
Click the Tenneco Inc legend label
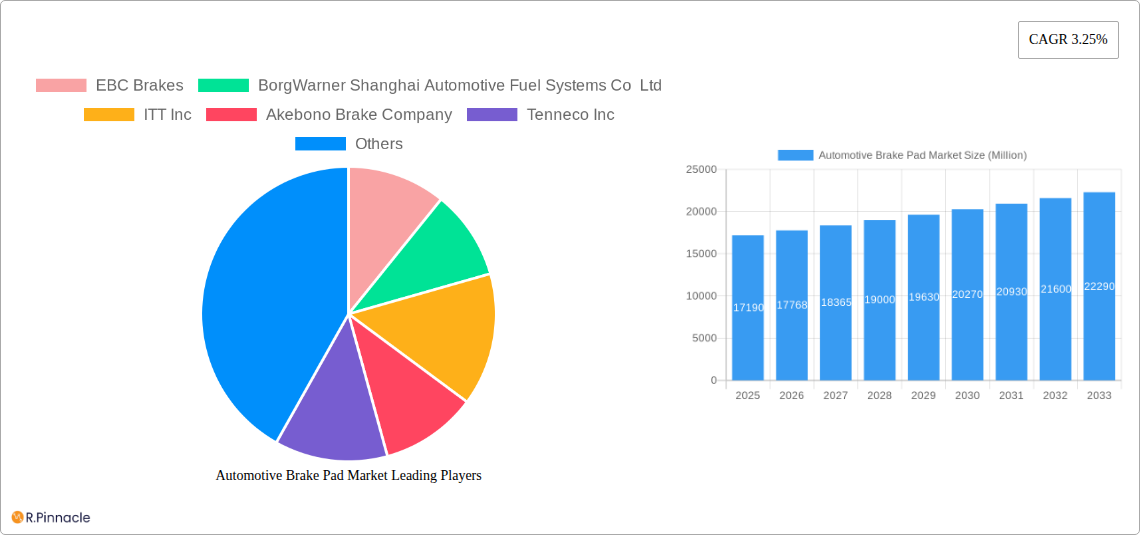click(x=571, y=115)
